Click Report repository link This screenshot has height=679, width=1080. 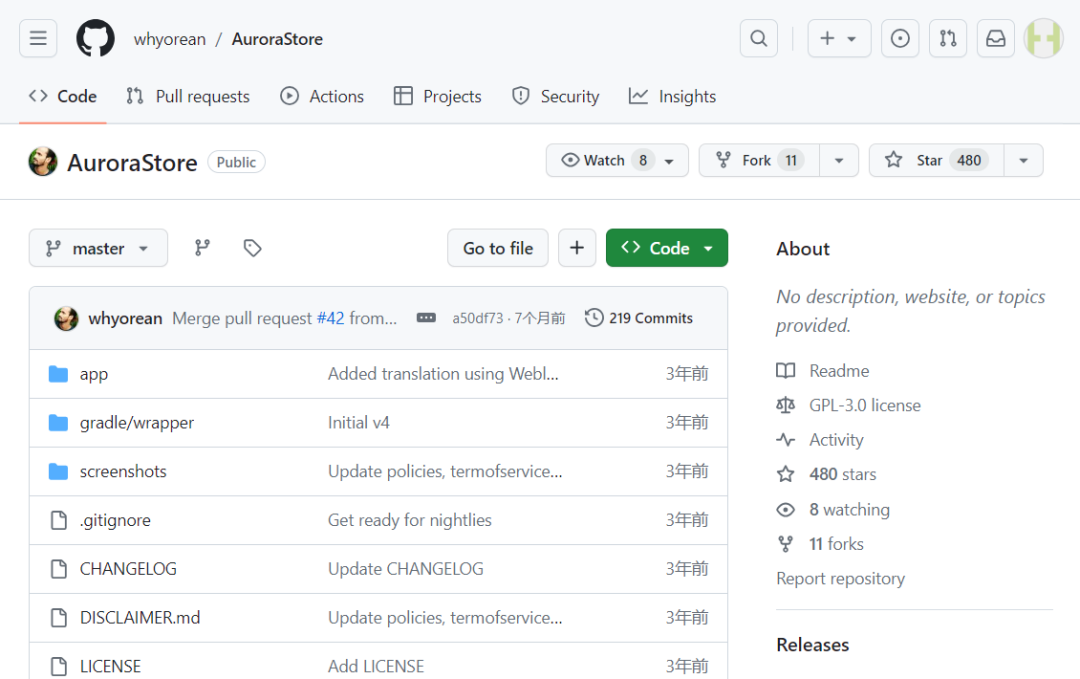tap(840, 578)
